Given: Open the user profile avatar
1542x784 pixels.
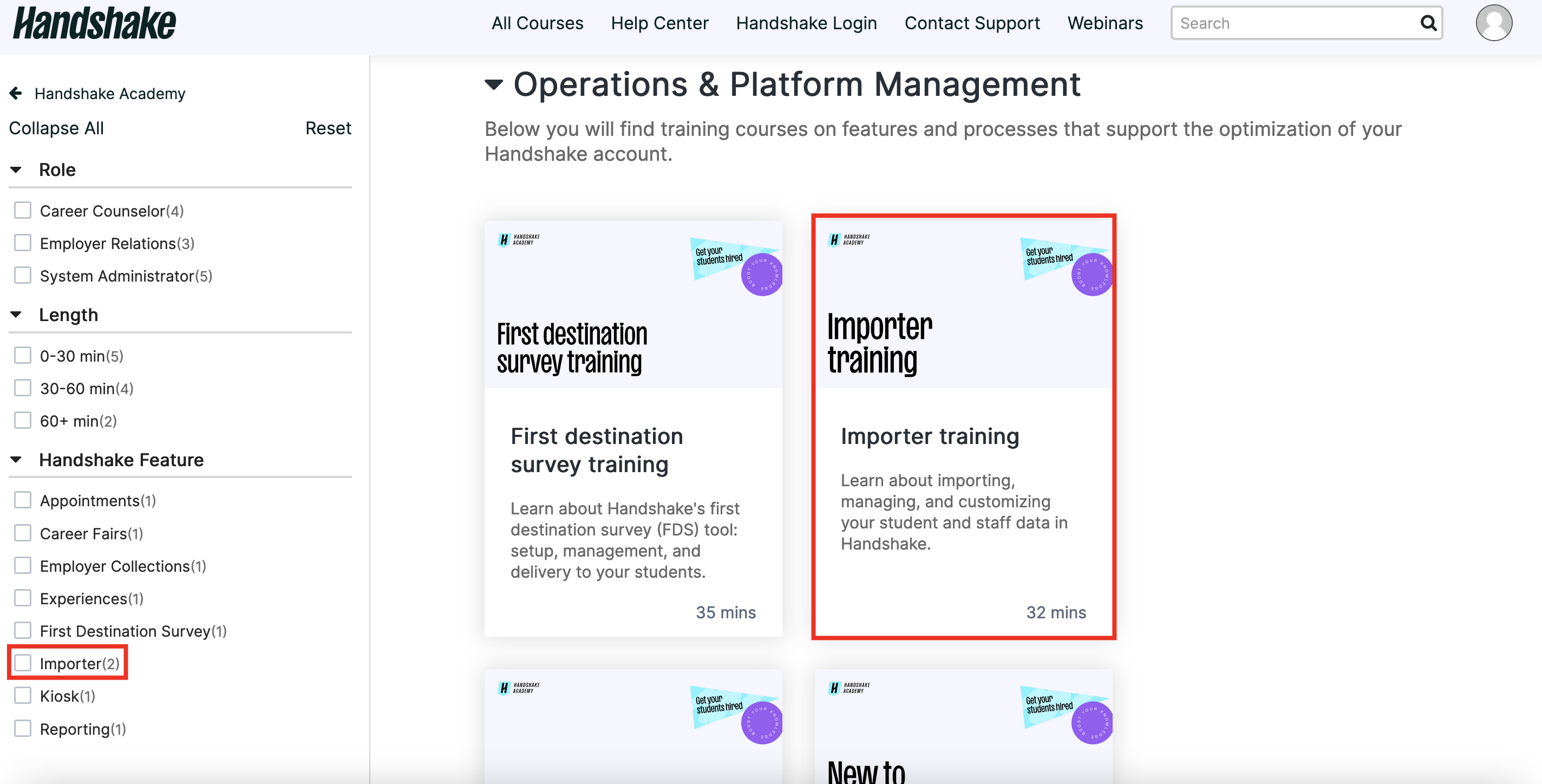Looking at the screenshot, I should 1493,23.
